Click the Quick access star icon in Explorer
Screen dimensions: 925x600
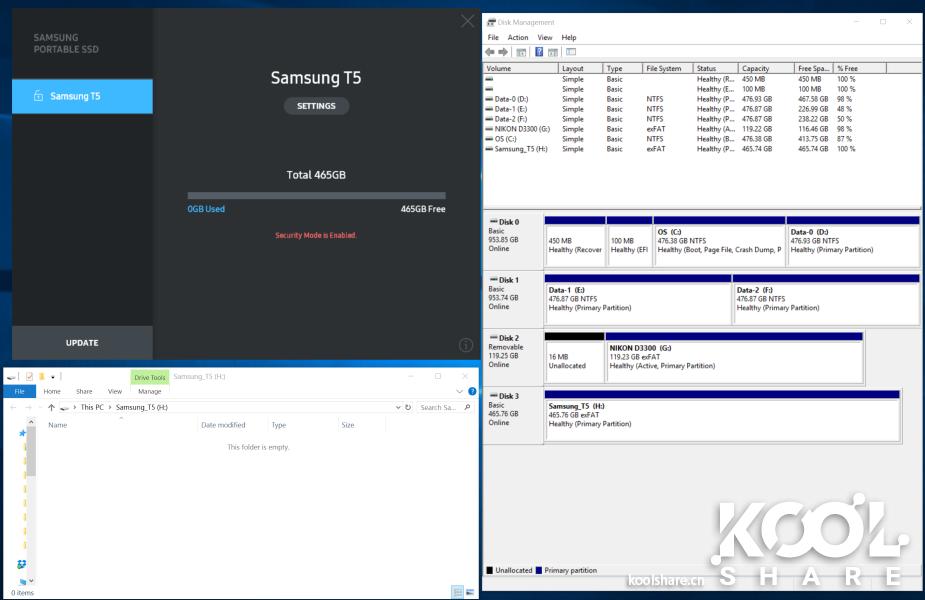click(22, 433)
